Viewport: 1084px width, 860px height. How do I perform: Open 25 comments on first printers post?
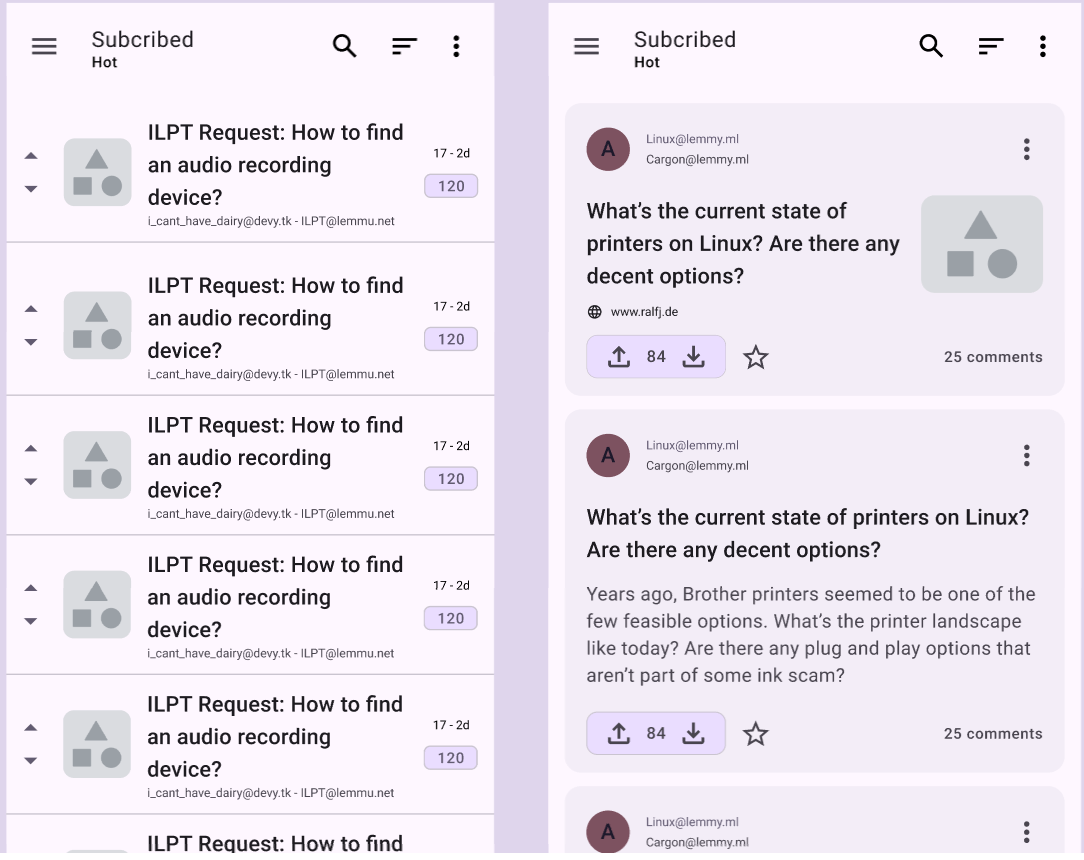pyautogui.click(x=993, y=357)
